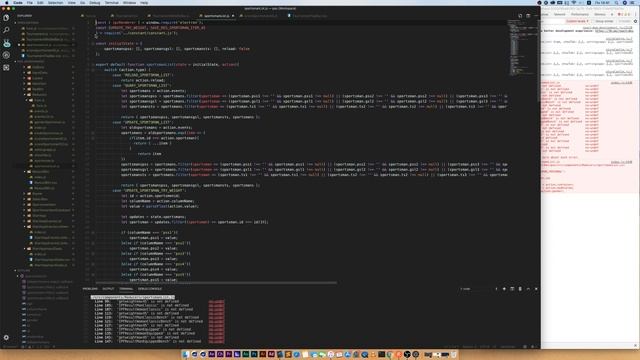Select the active sportsmanList.js editor tab
The image size is (640, 360).
pos(216,16)
